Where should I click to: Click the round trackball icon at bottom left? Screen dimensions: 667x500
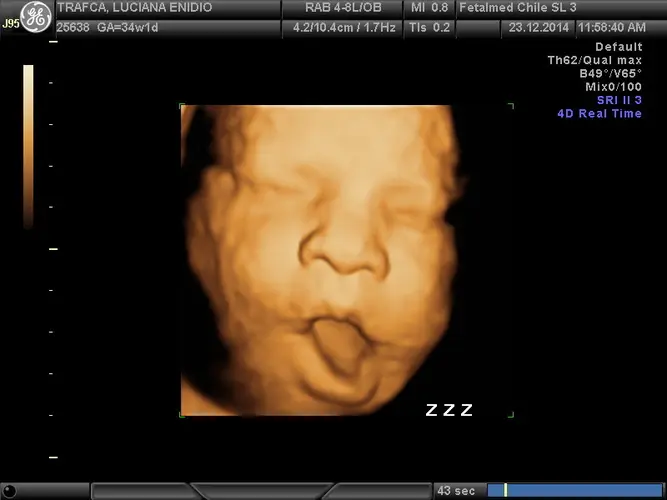[10, 491]
